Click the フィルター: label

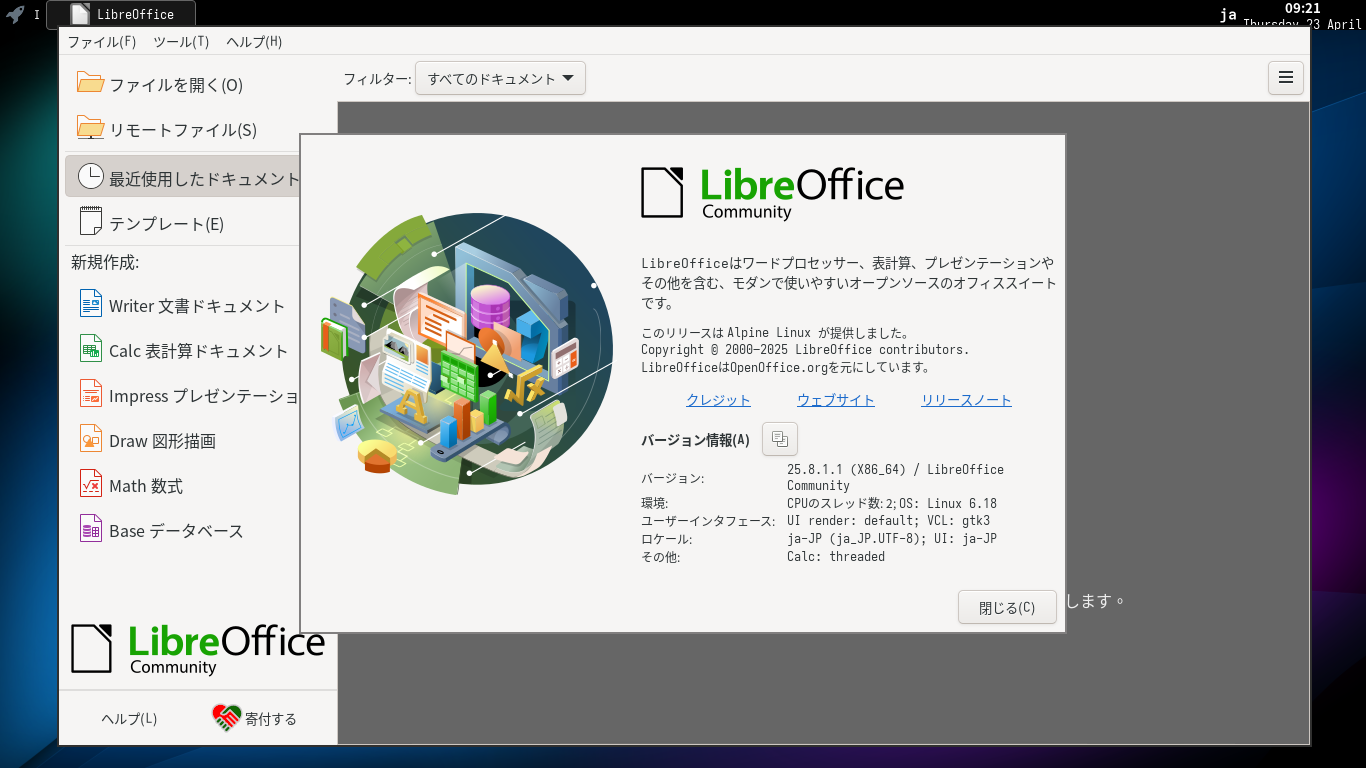(377, 78)
